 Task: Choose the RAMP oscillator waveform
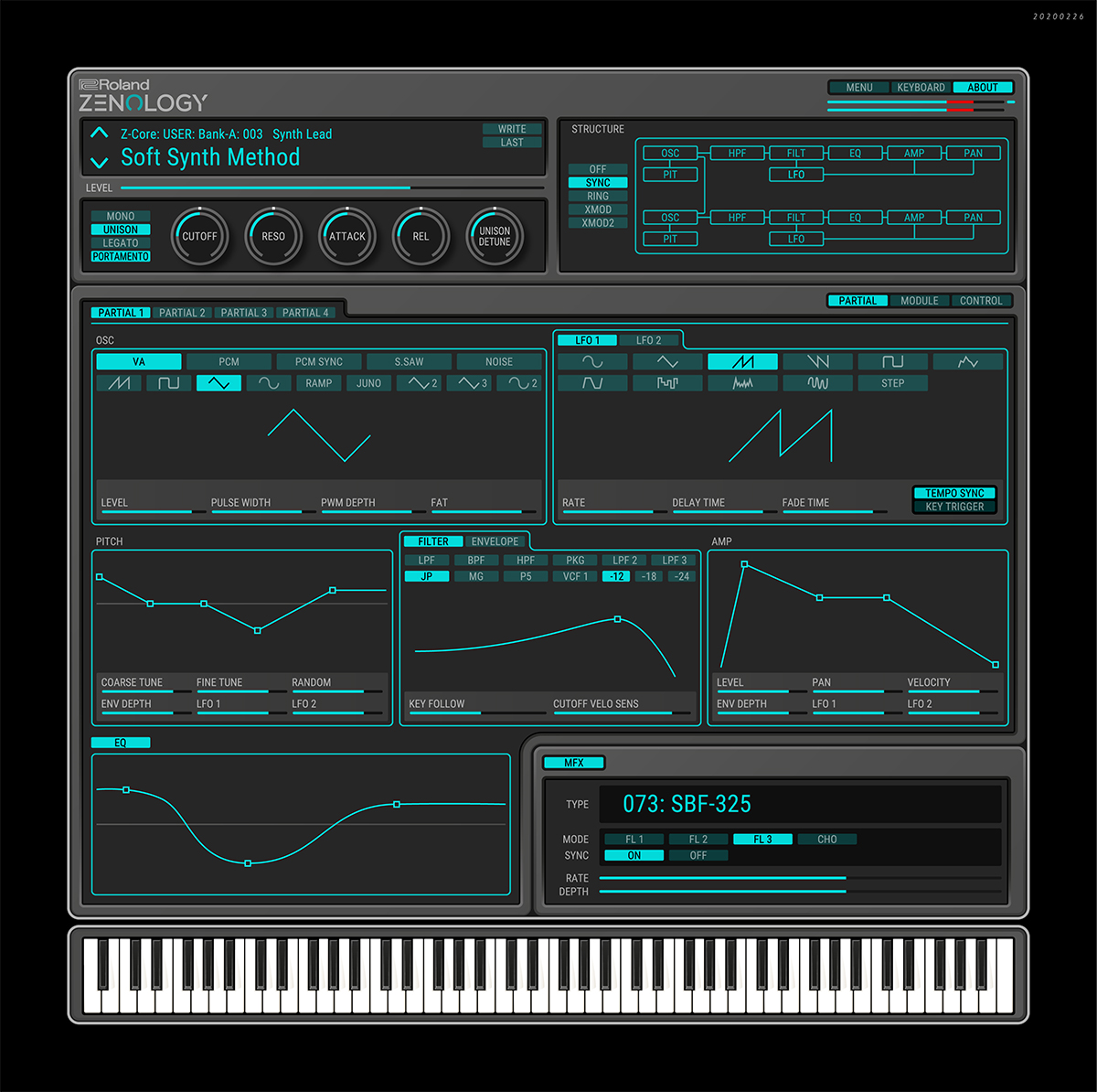(x=319, y=383)
